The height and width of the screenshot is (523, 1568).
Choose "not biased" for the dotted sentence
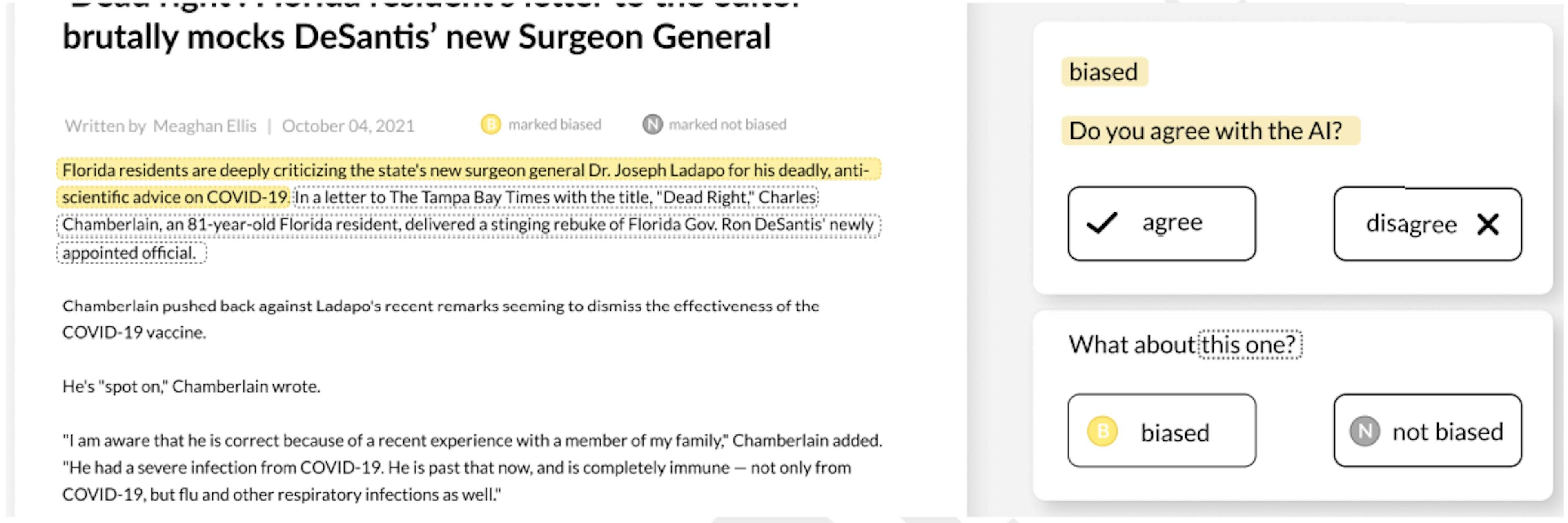[x=1427, y=431]
